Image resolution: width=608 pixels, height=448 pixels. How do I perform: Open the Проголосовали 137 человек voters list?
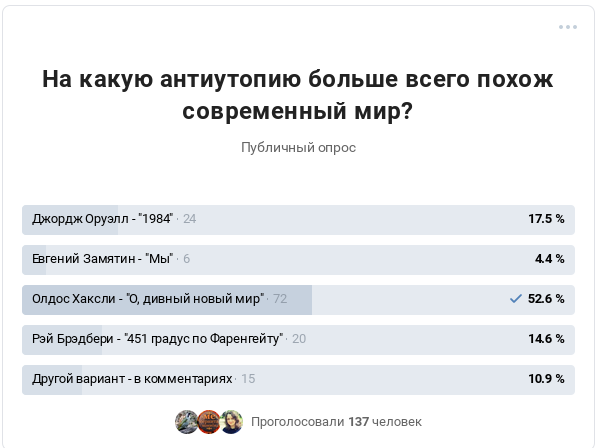[x=336, y=422]
